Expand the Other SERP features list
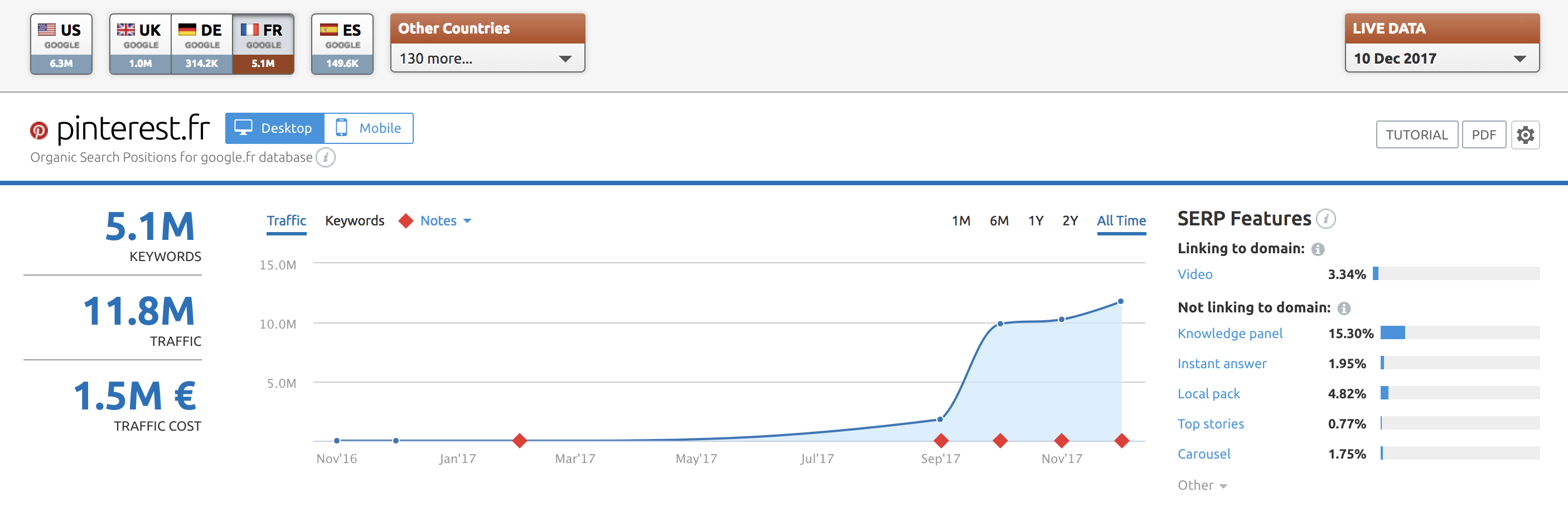Screen dimensions: 1568x511 point(1202,485)
